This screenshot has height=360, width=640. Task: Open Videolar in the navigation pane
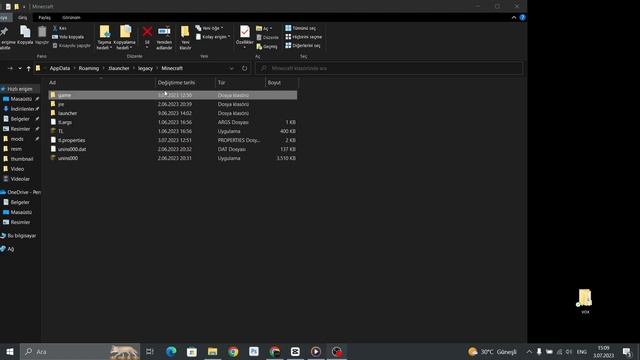click(x=20, y=179)
